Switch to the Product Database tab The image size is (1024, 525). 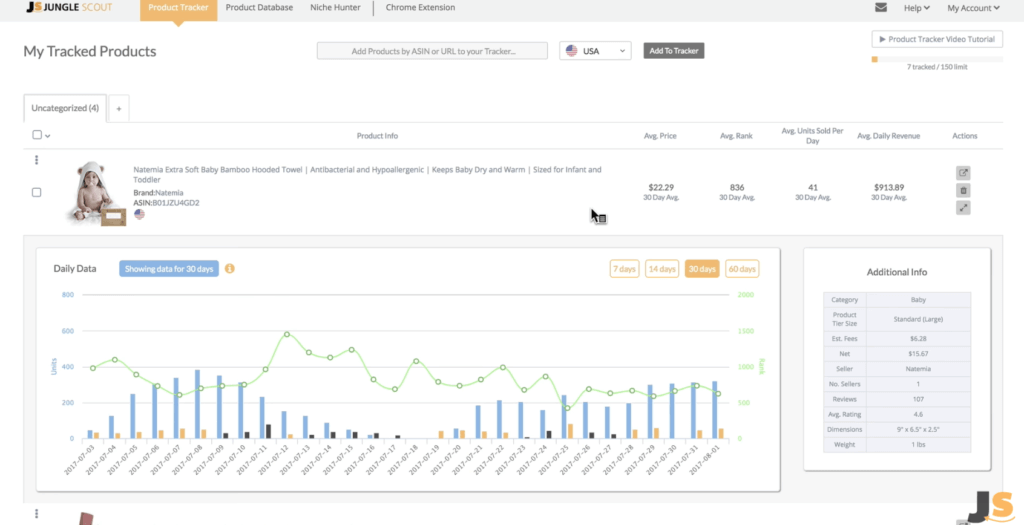point(259,8)
